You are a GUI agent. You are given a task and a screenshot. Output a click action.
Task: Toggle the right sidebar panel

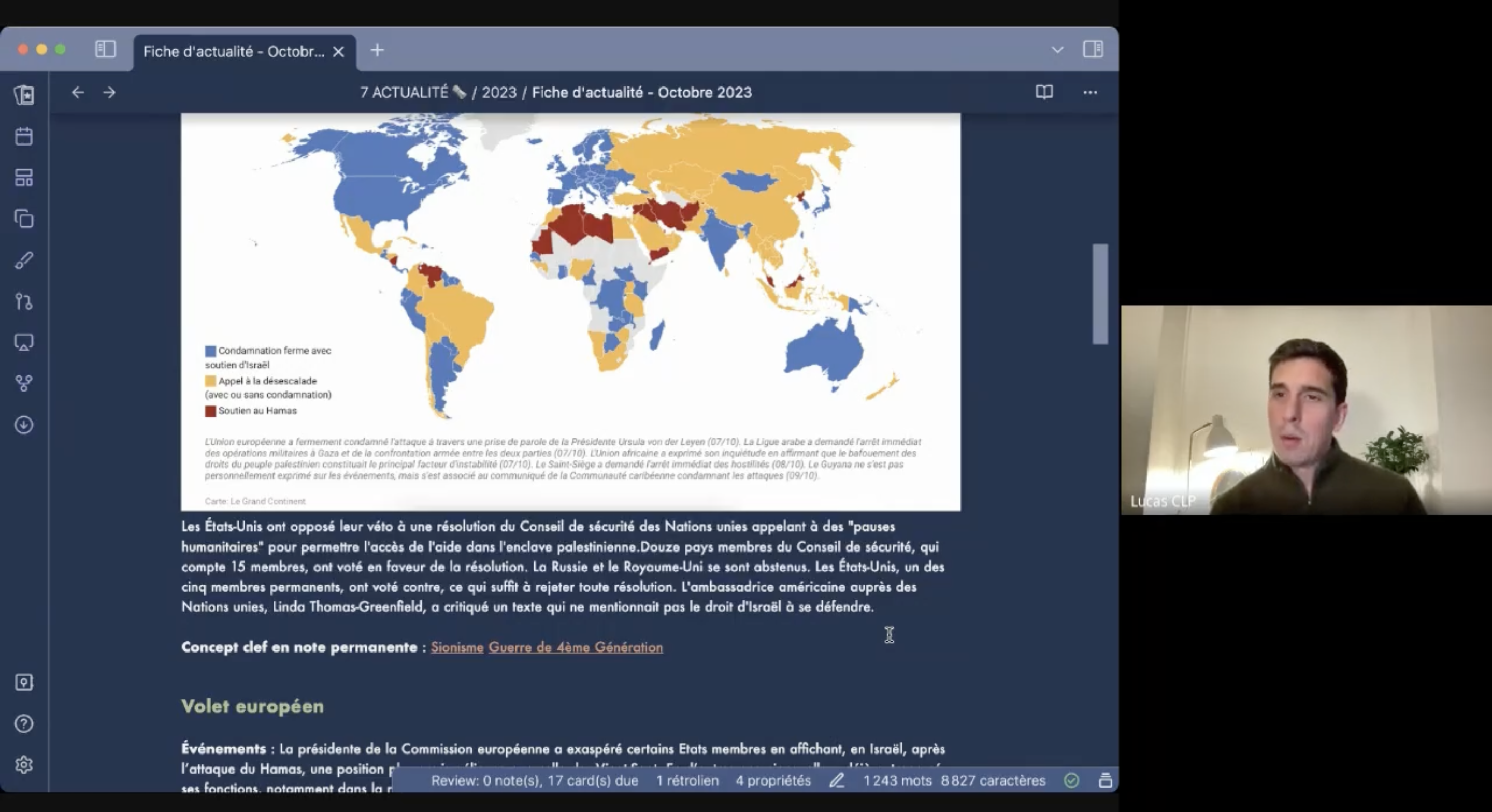[x=1093, y=50]
